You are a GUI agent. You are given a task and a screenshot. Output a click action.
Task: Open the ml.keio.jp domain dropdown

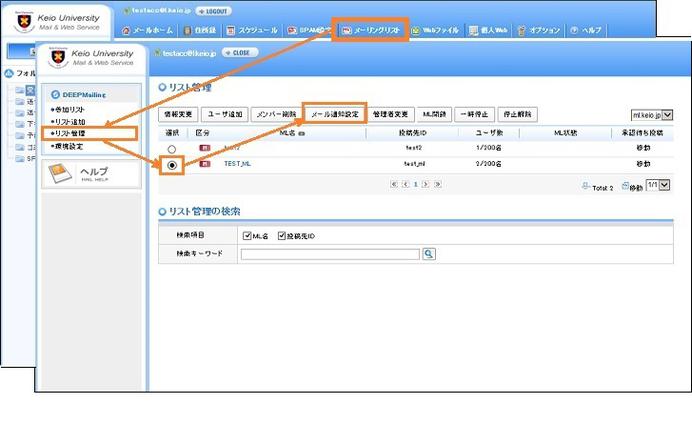(x=652, y=115)
